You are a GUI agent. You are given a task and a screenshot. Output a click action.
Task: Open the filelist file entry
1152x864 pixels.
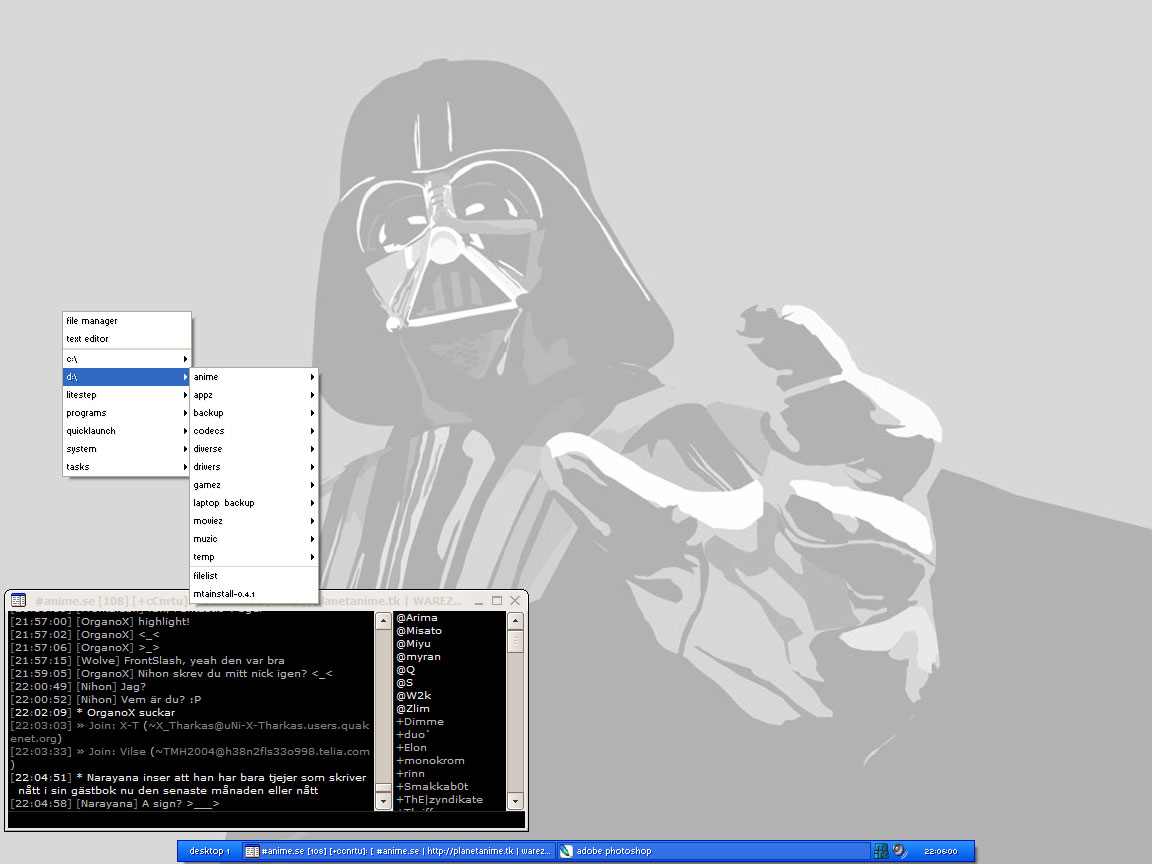coord(253,576)
